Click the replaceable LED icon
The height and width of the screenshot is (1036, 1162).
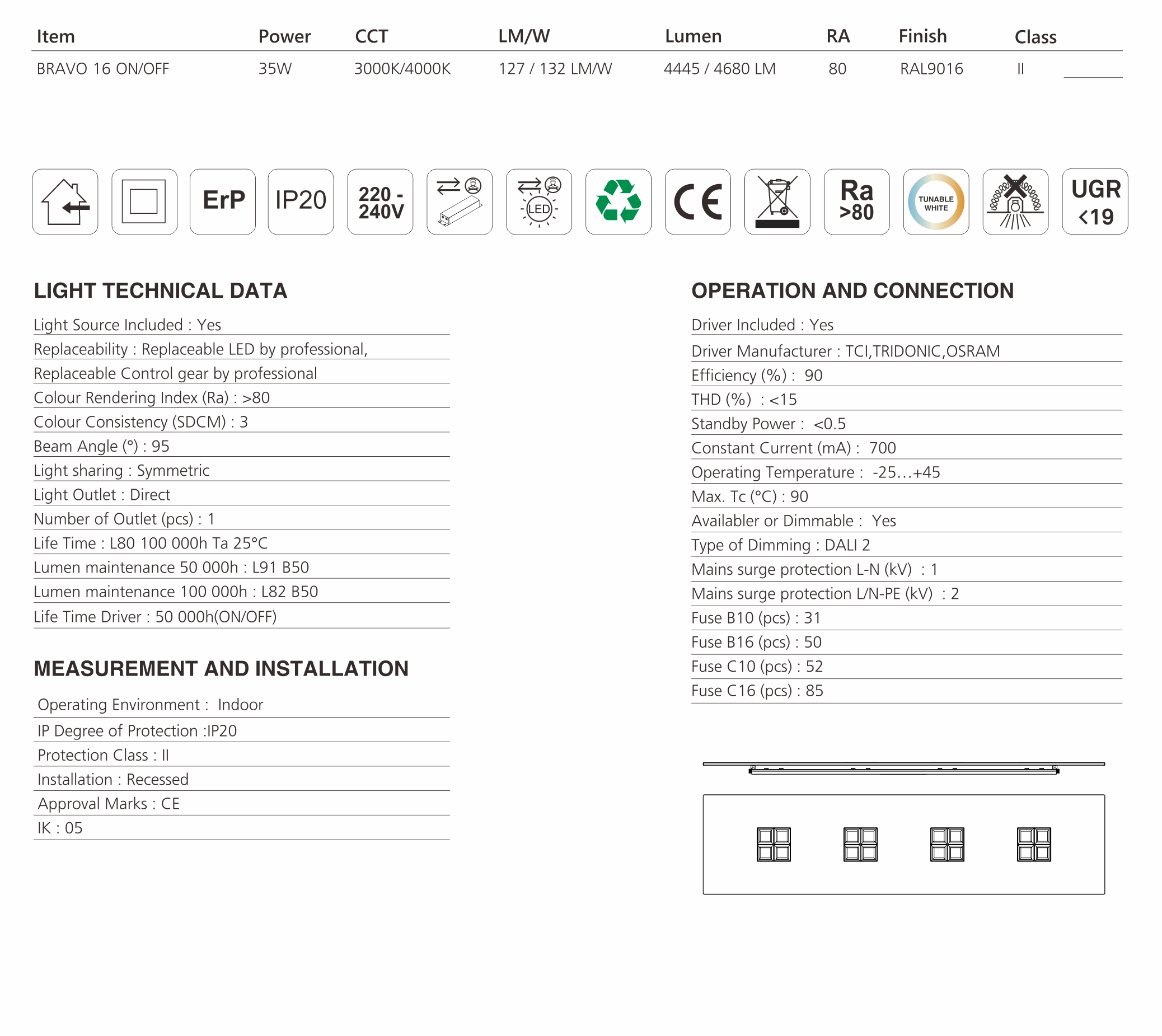click(x=539, y=201)
